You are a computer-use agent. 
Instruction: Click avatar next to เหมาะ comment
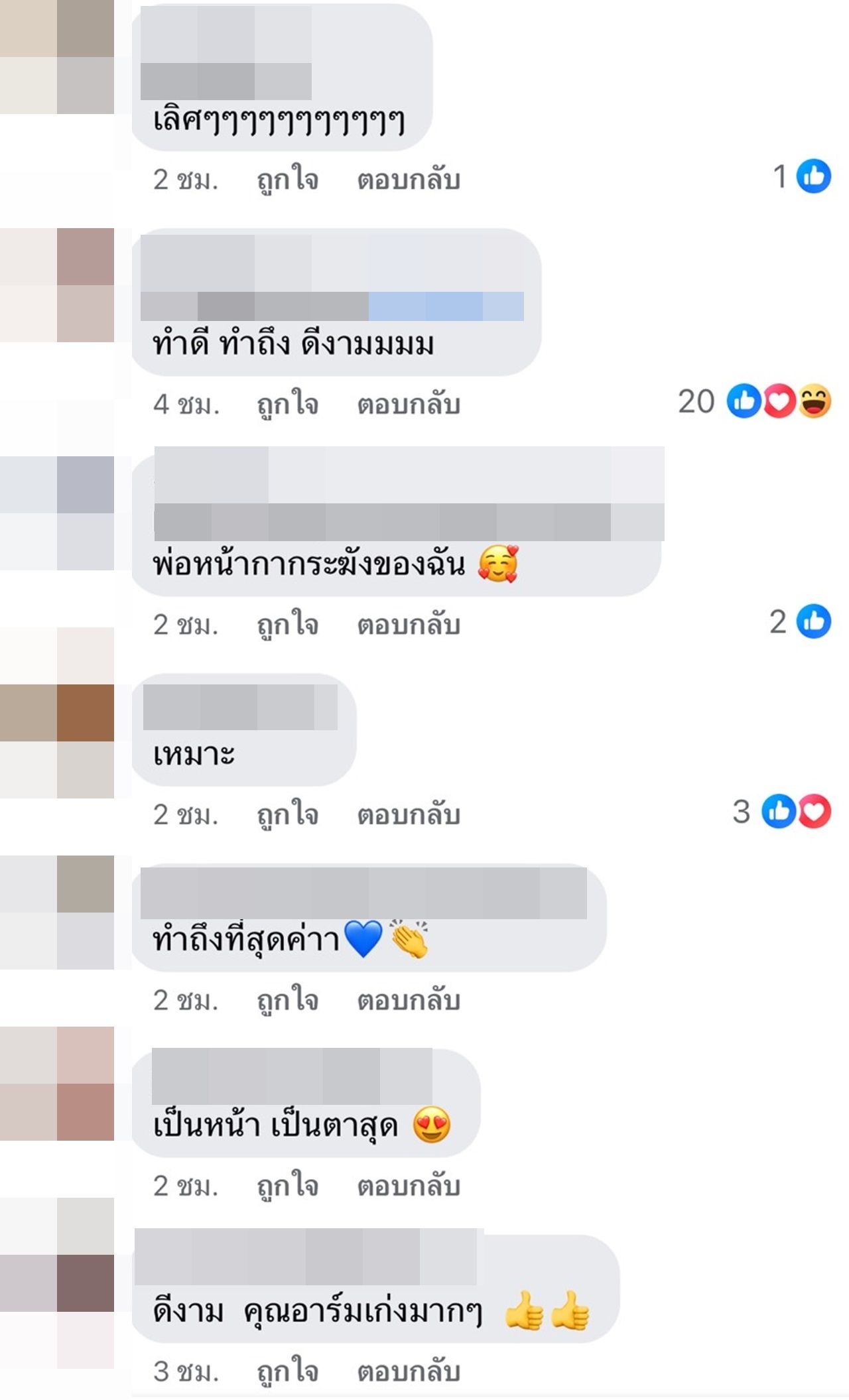(57, 713)
